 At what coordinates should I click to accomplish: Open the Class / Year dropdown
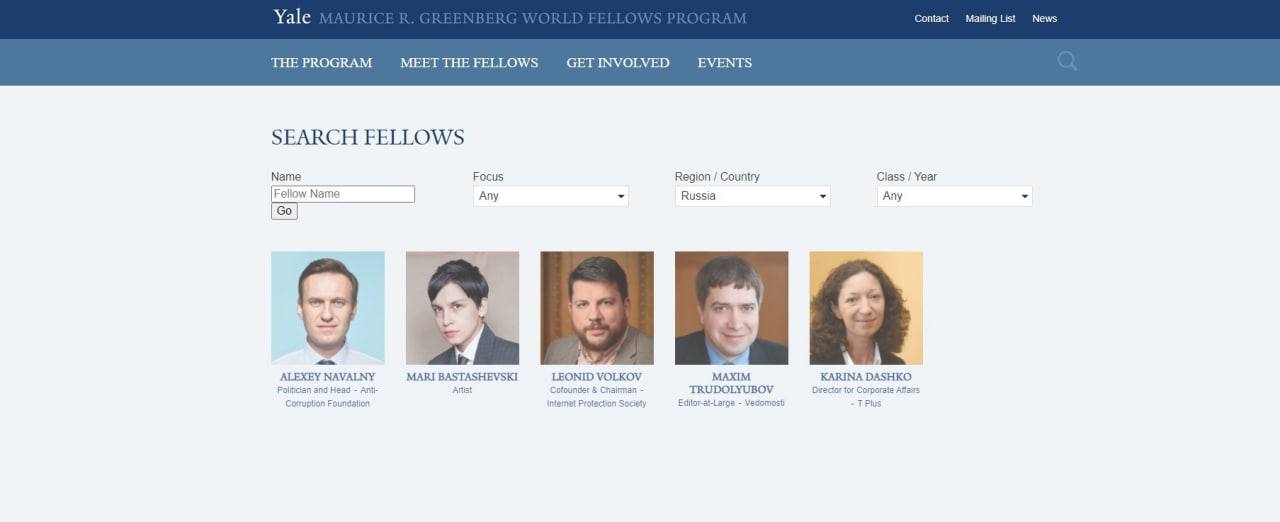(954, 196)
